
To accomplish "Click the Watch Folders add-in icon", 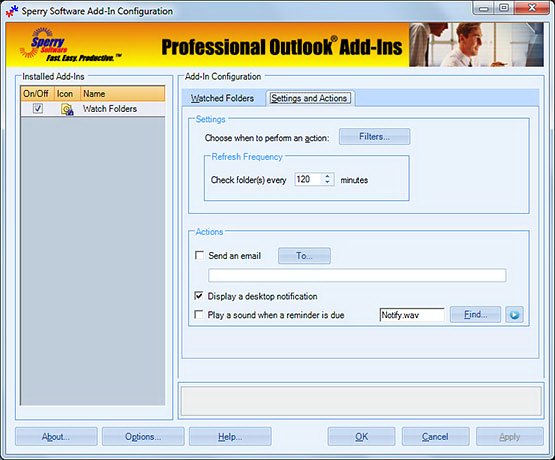I will 67,109.
